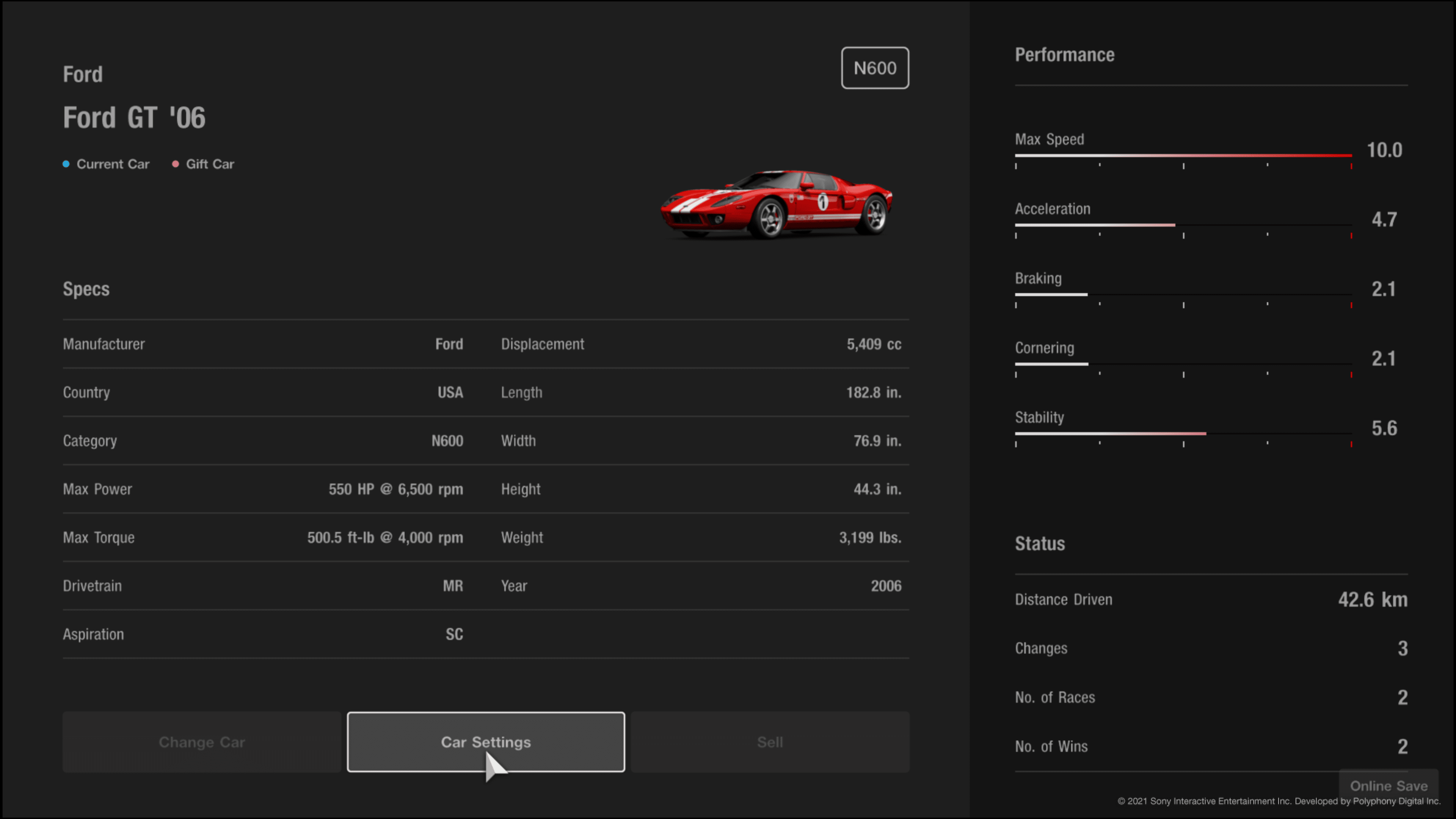Click the Weight value '3,199 lbs.'
The height and width of the screenshot is (819, 1456).
pos(870,538)
